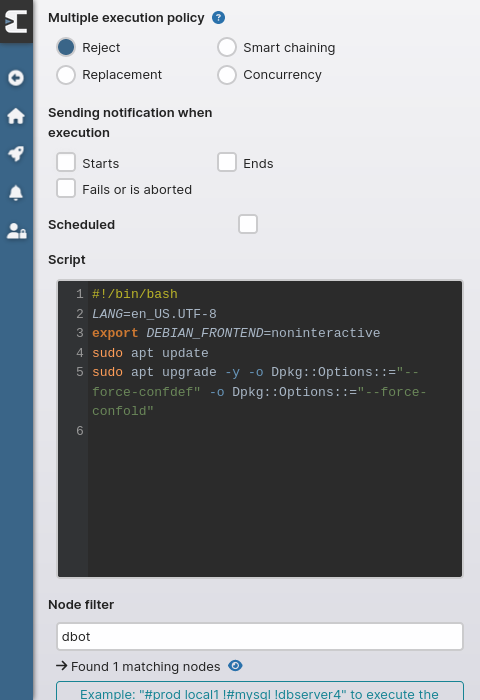Image resolution: width=480 pixels, height=700 pixels.
Task: Open the rocket launch icon
Action: pyautogui.click(x=16, y=154)
